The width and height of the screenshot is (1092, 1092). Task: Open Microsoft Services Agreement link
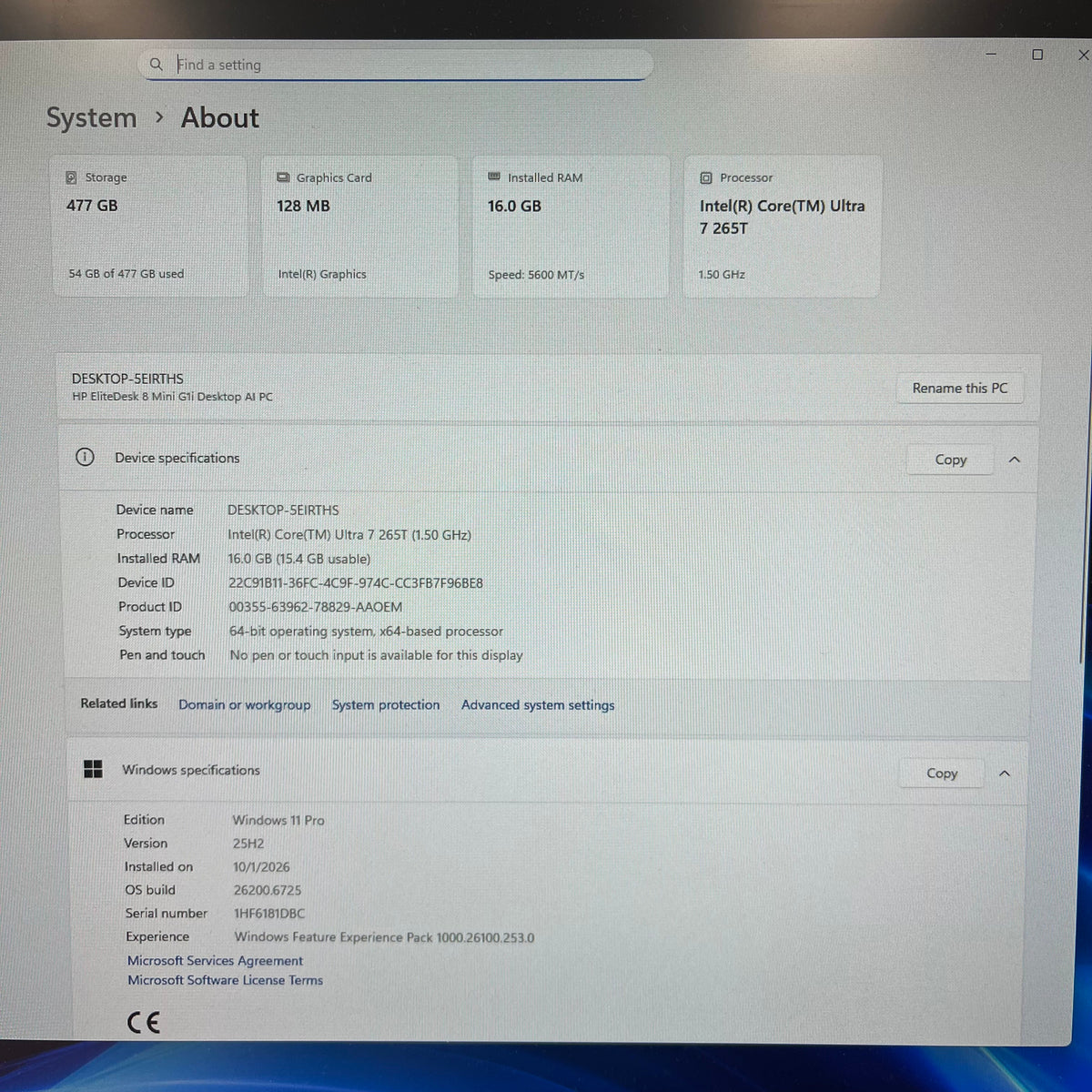(x=216, y=961)
